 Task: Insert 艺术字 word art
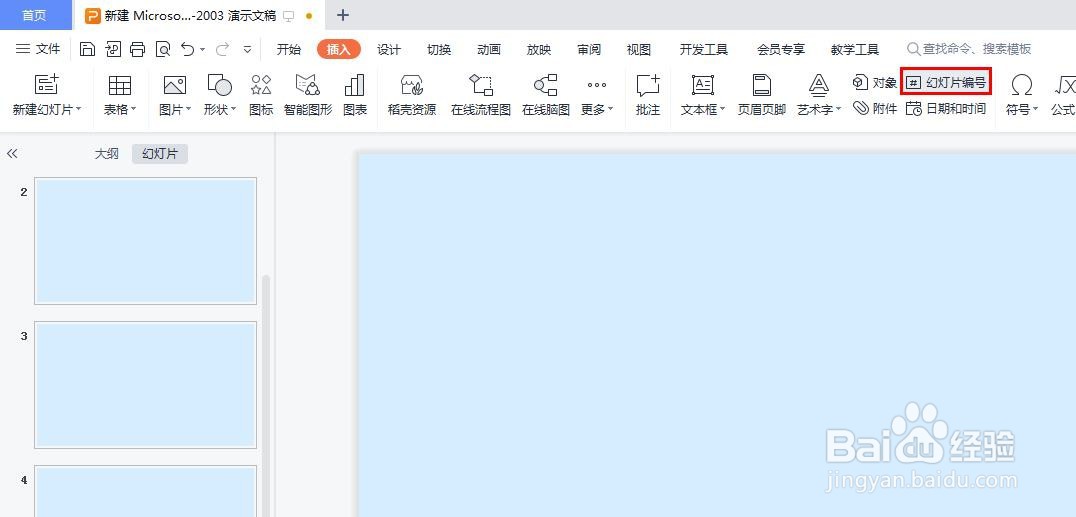coord(819,95)
